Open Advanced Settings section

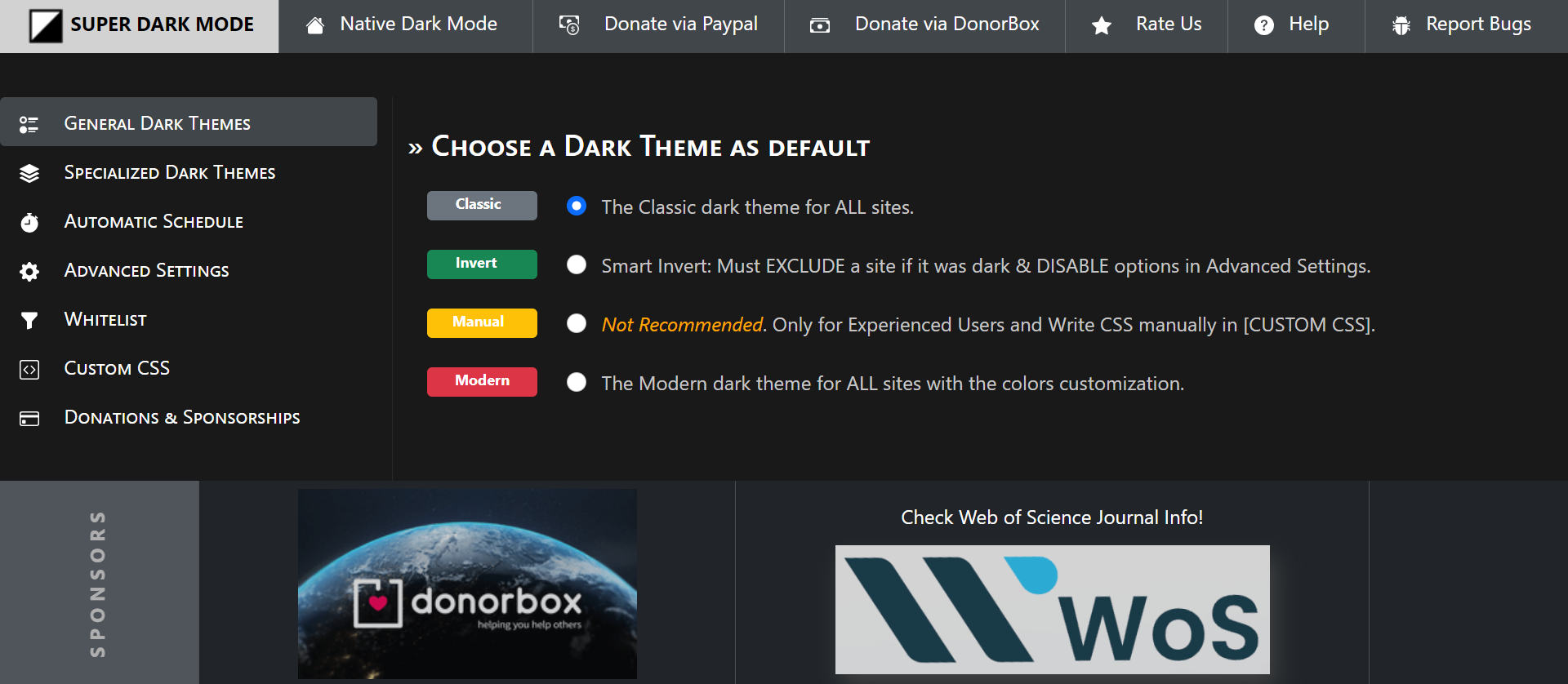(x=189, y=270)
